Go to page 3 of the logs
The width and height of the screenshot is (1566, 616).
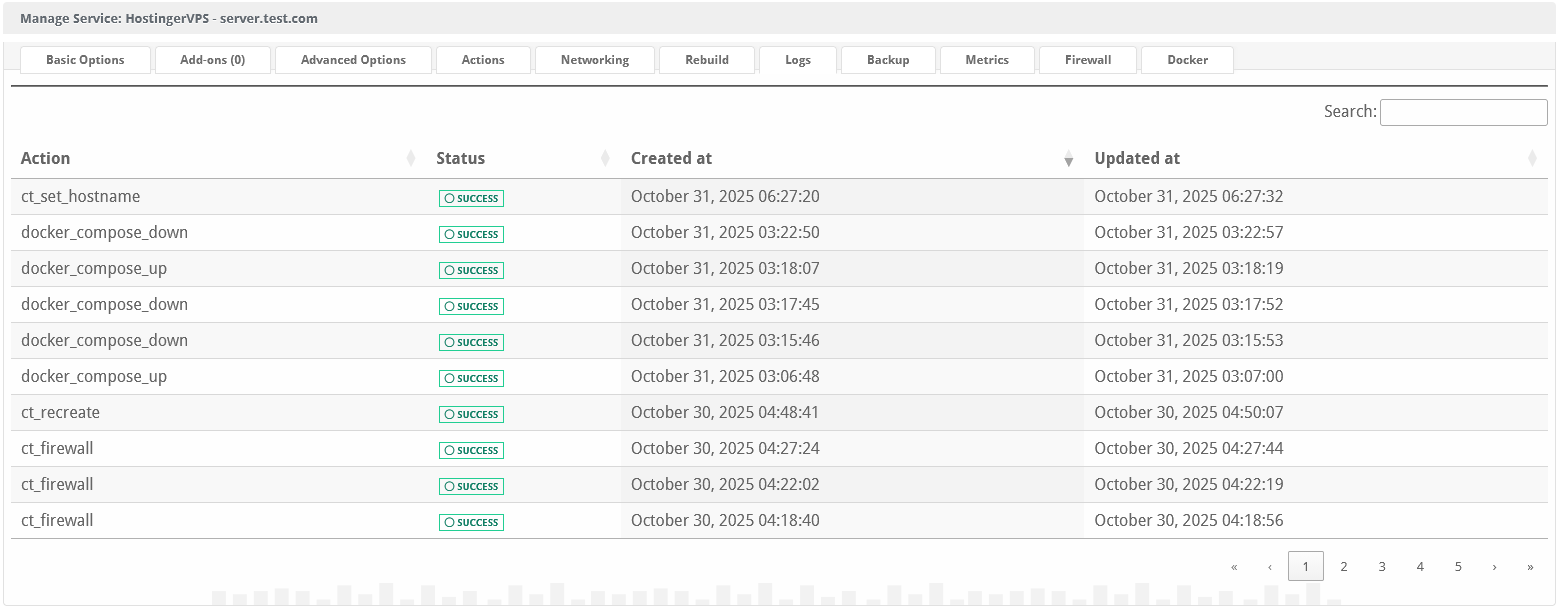click(1382, 566)
